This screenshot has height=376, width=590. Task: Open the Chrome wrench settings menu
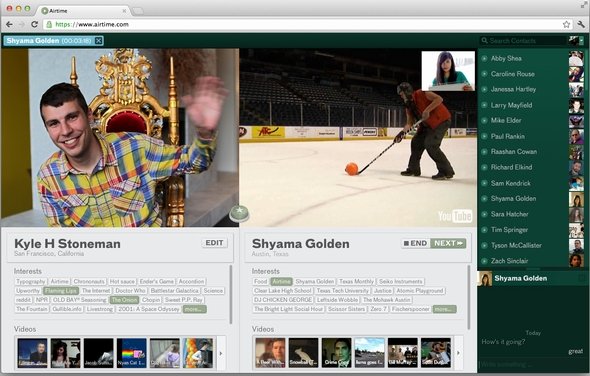pyautogui.click(x=581, y=24)
